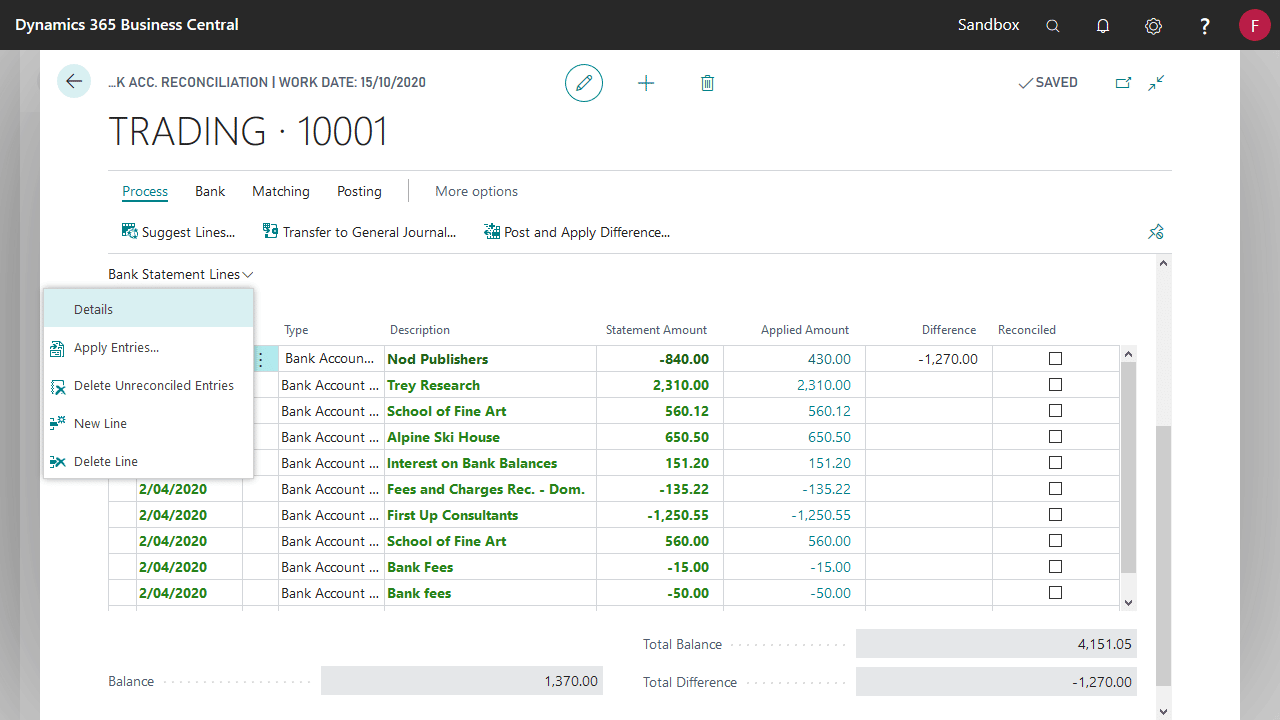Click the Suggest Lines icon
Screen dimensions: 1280x720
pos(130,231)
